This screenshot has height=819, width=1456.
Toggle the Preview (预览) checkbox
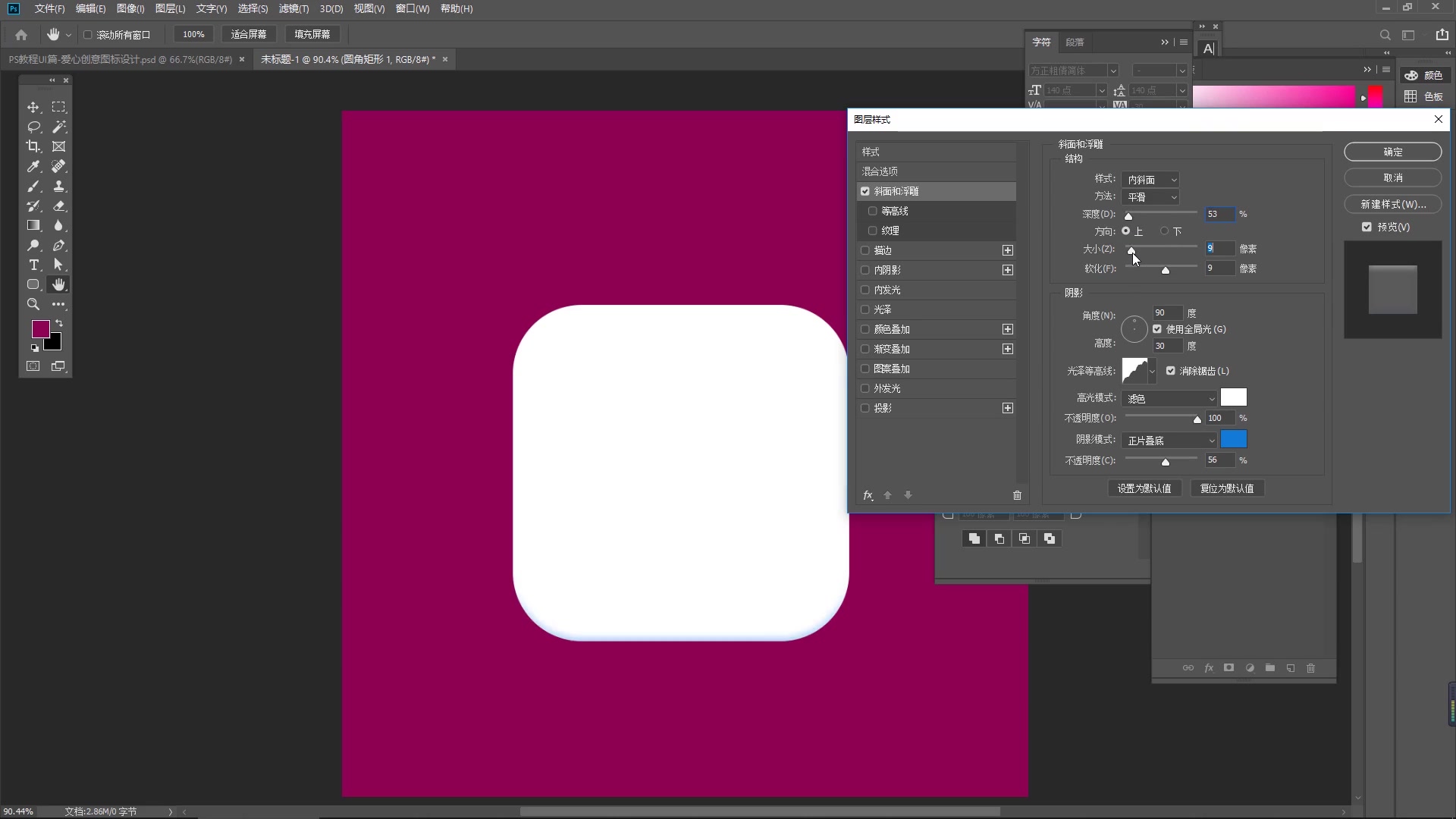1367,227
